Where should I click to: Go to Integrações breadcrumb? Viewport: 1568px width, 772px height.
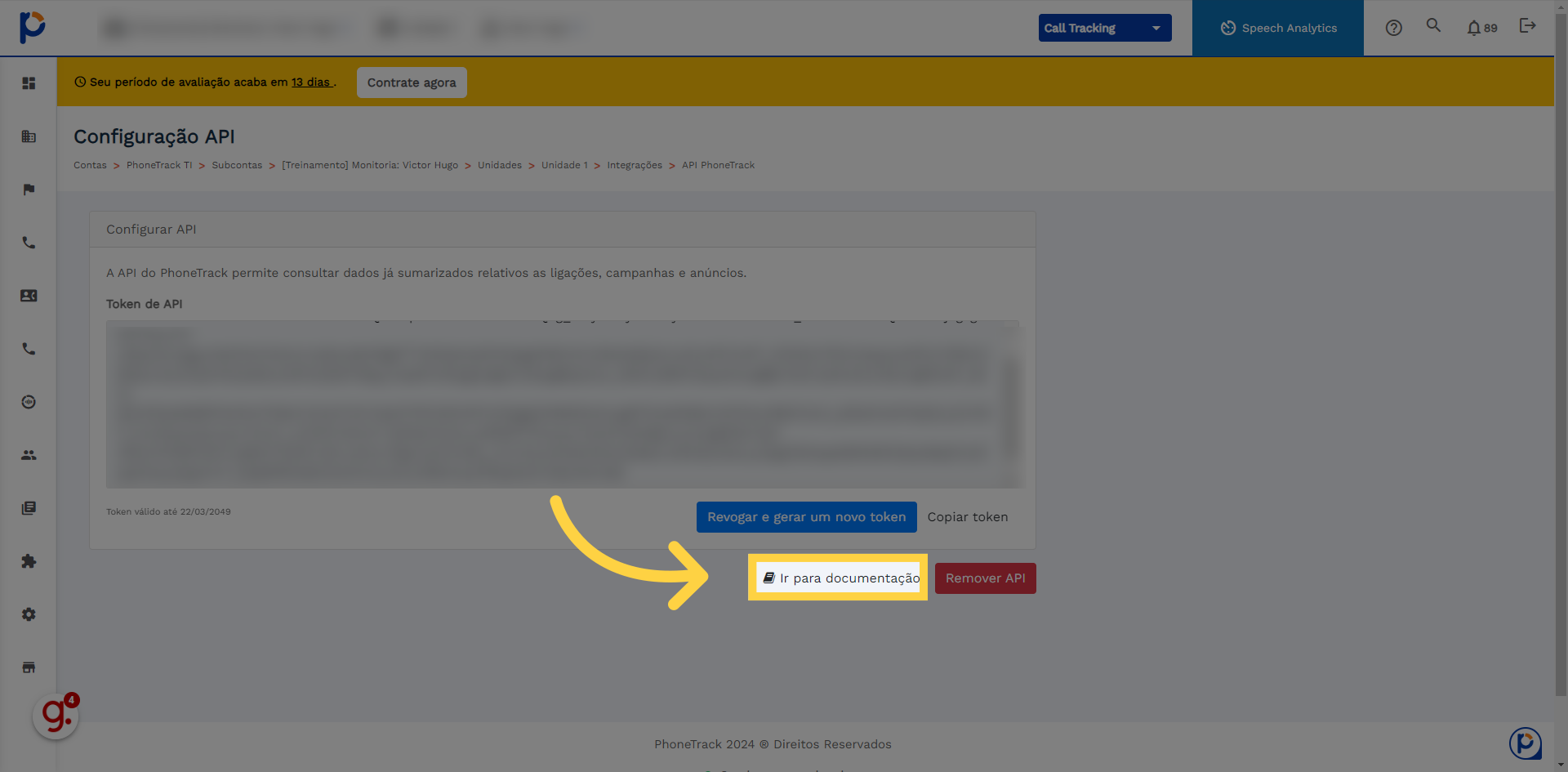(635, 165)
